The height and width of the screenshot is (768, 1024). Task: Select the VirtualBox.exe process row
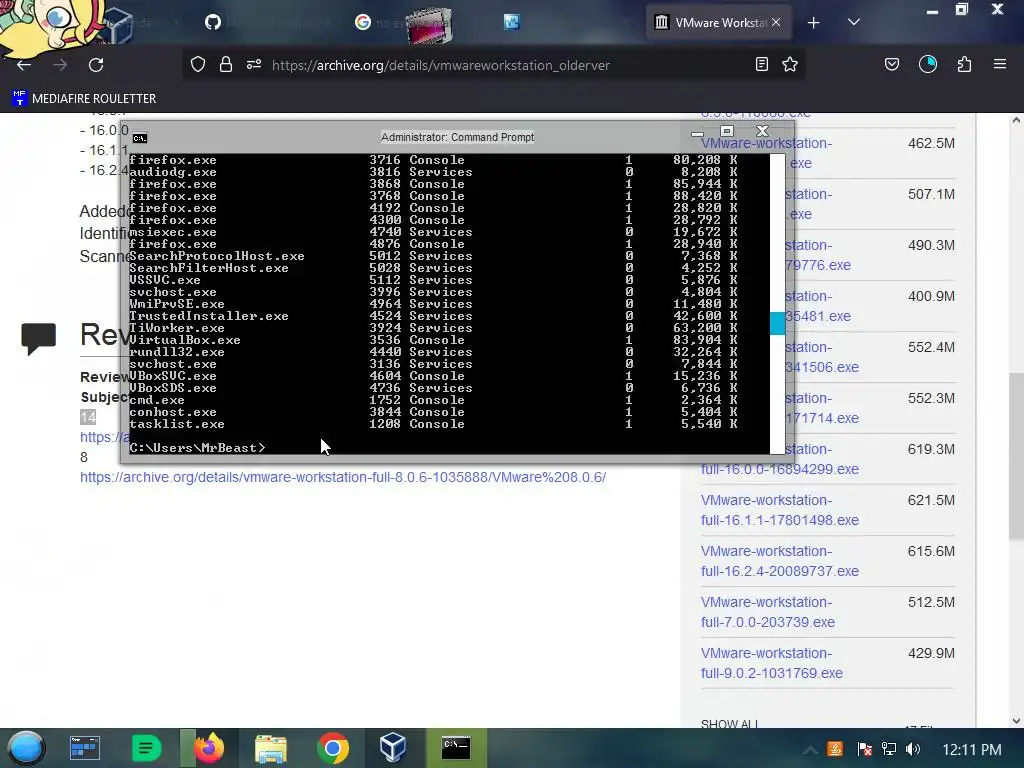[x=433, y=340]
